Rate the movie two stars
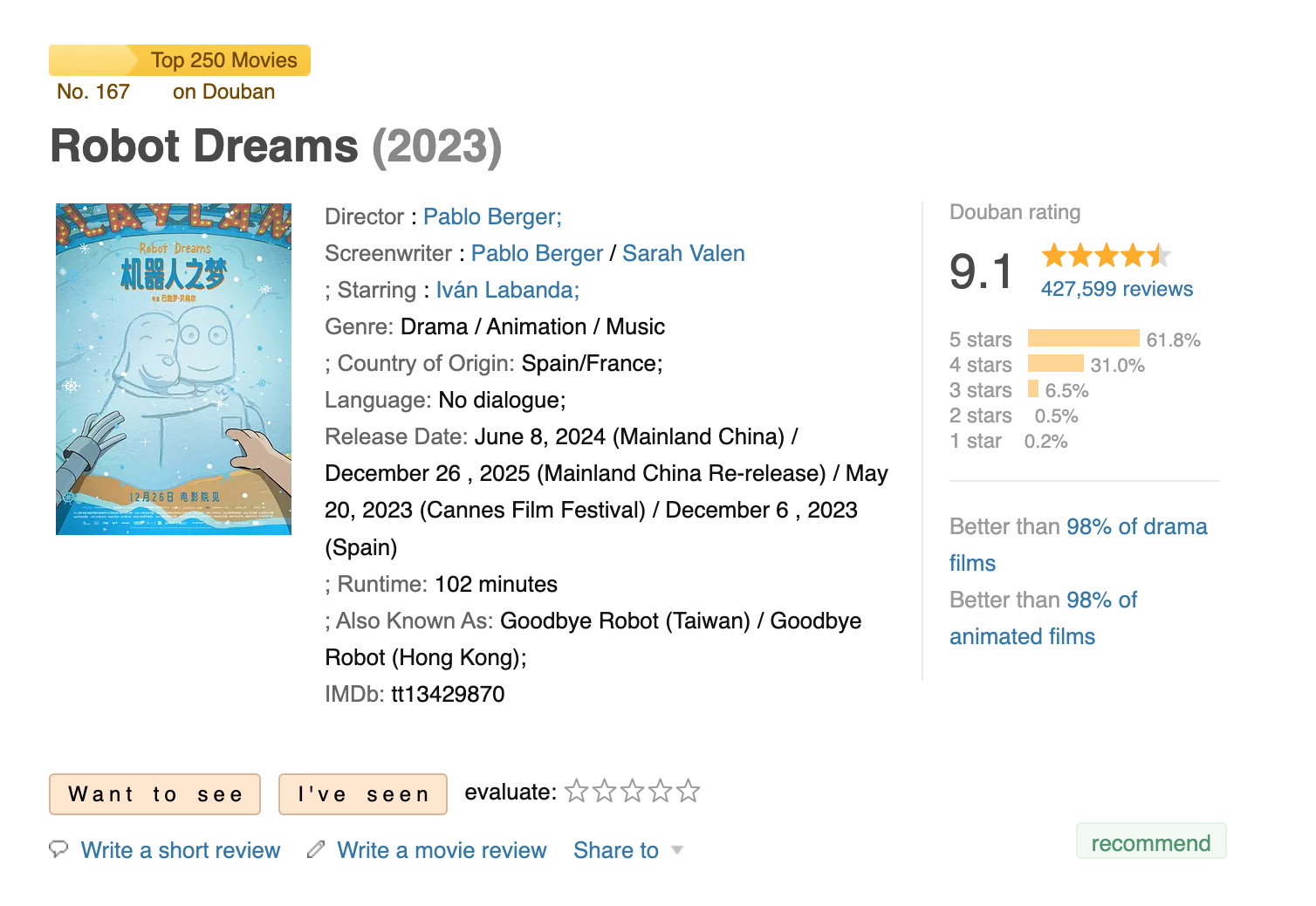The height and width of the screenshot is (906, 1316). pos(605,792)
